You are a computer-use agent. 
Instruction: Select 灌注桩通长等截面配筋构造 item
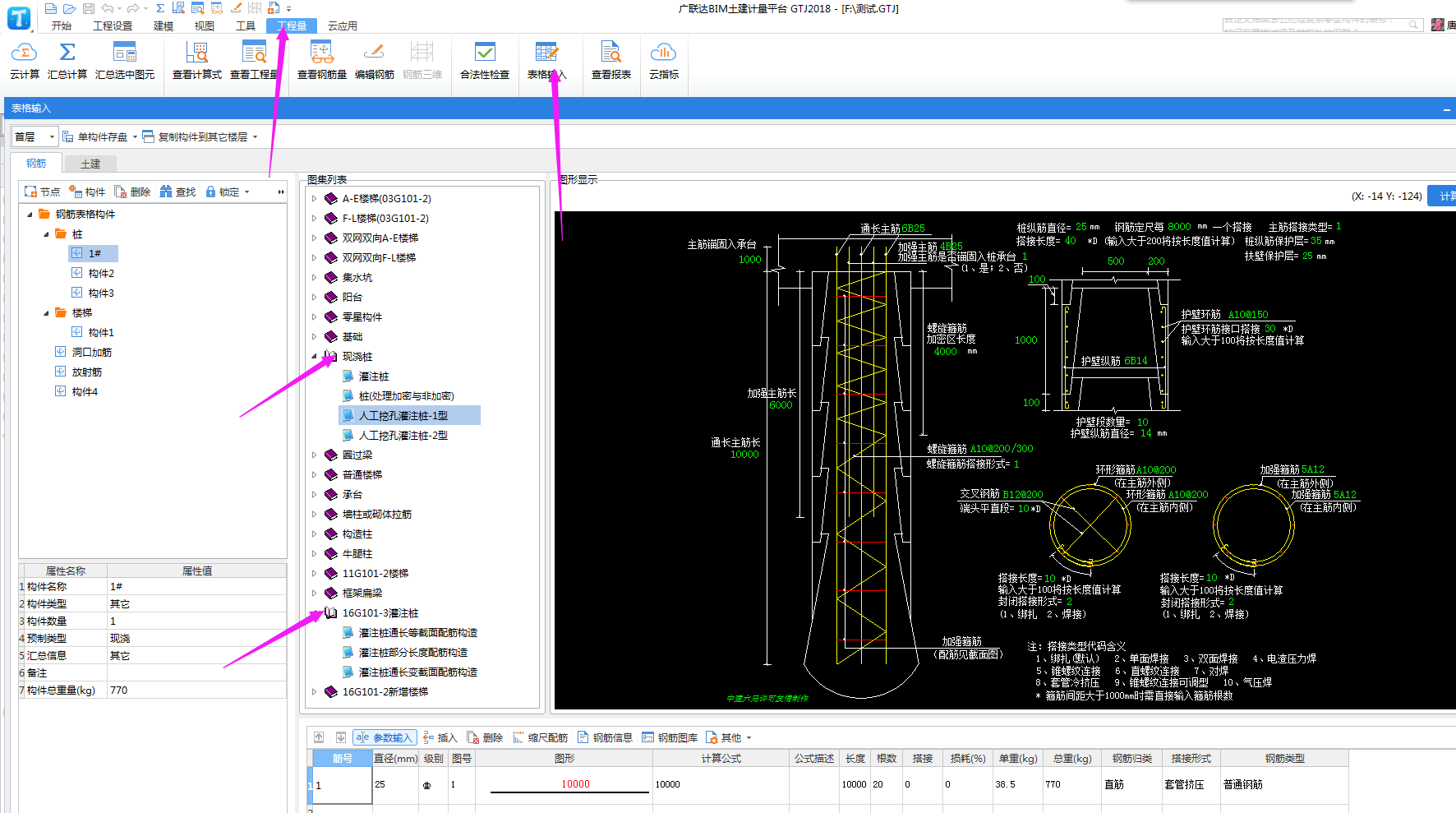(x=417, y=632)
